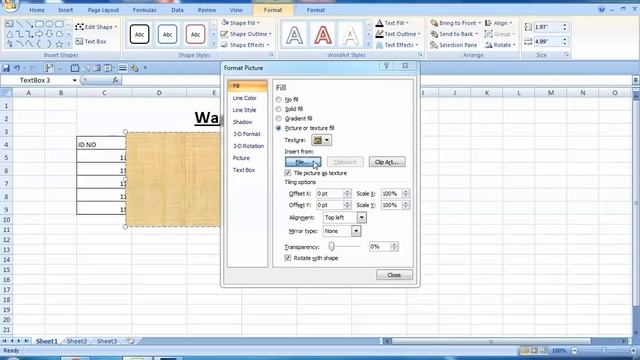Select 3-D Rotation category in dialog

coord(248,146)
